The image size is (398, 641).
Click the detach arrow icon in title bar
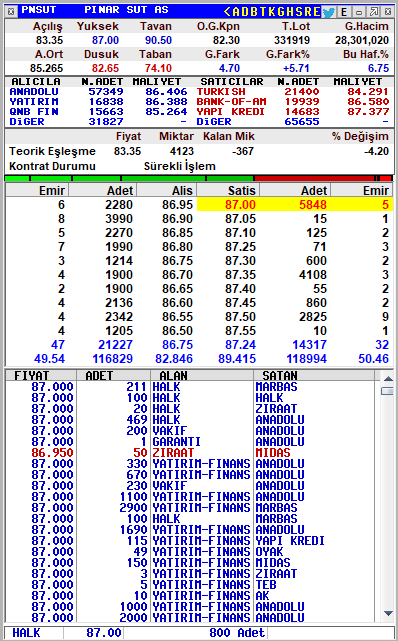pos(374,12)
